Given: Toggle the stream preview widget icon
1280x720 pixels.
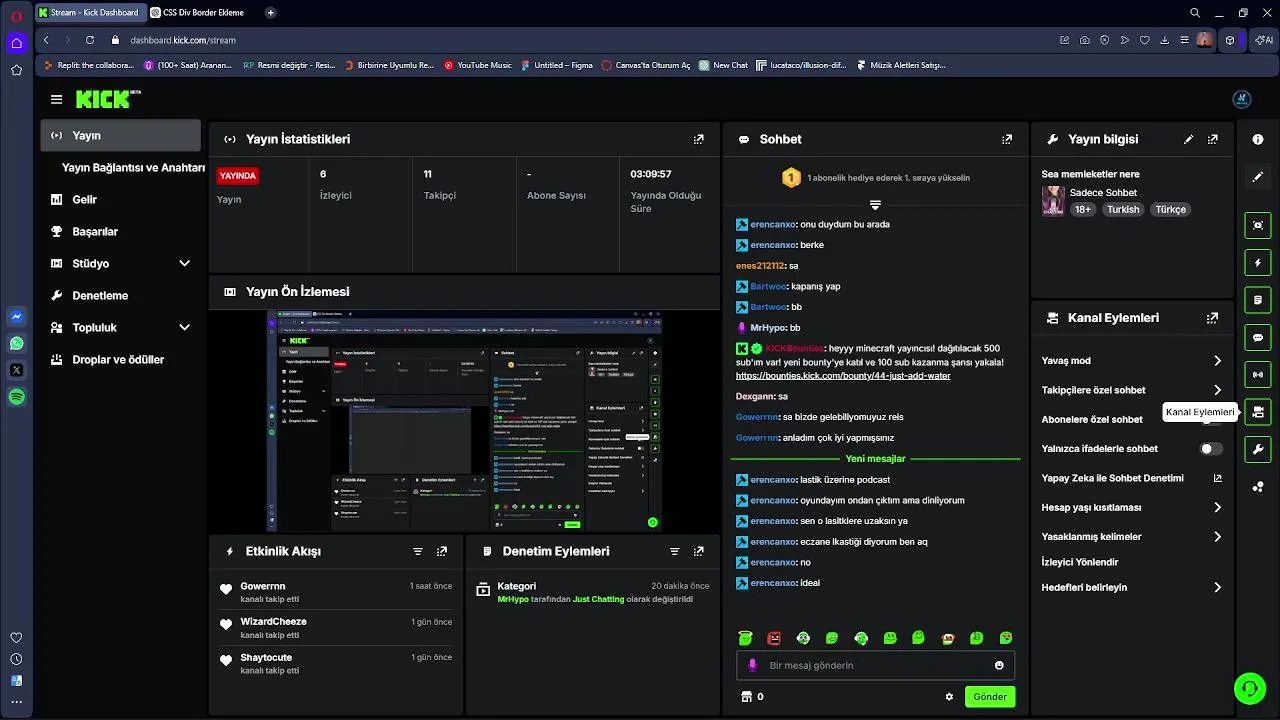Looking at the screenshot, I should click(1258, 225).
